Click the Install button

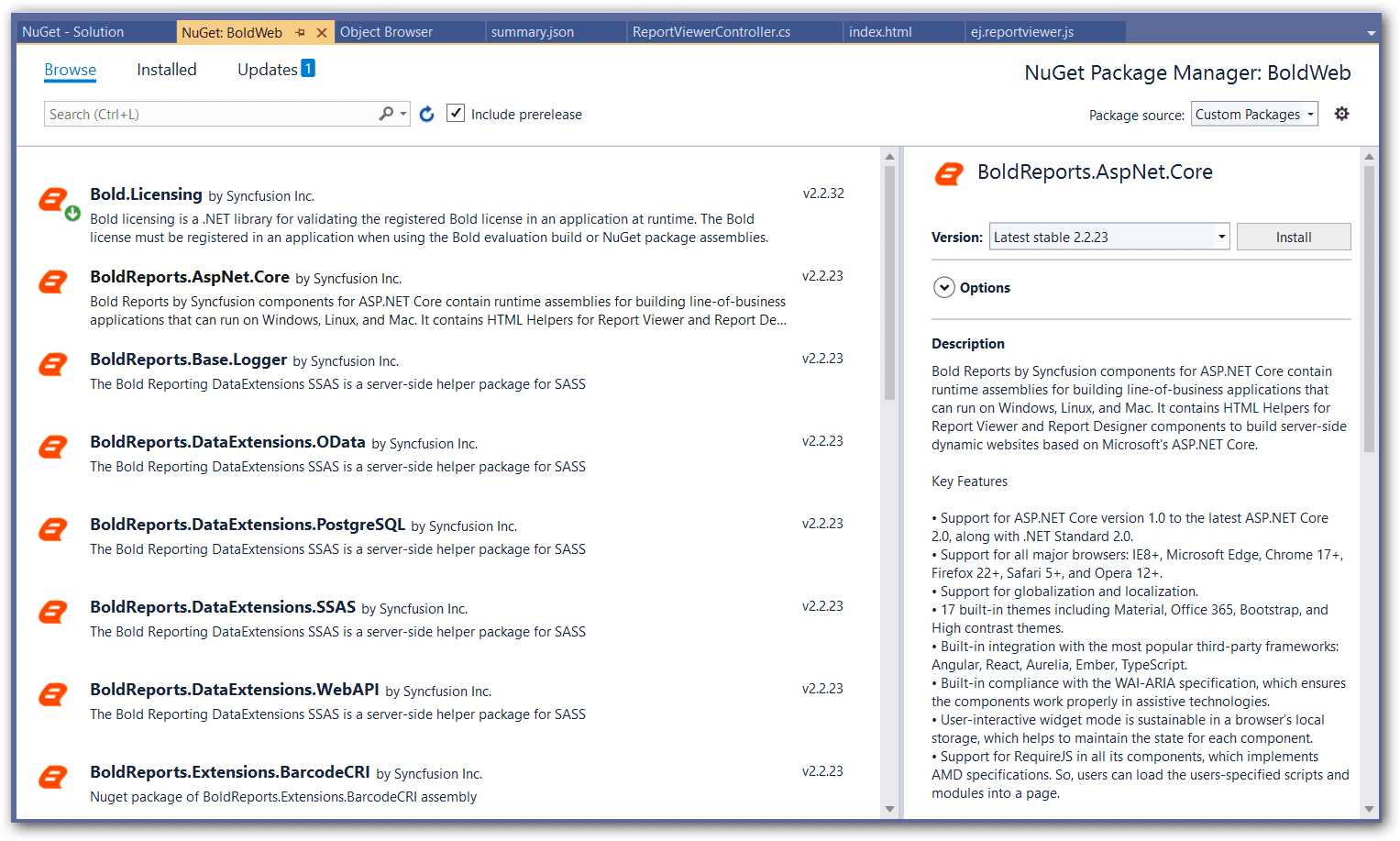point(1294,237)
